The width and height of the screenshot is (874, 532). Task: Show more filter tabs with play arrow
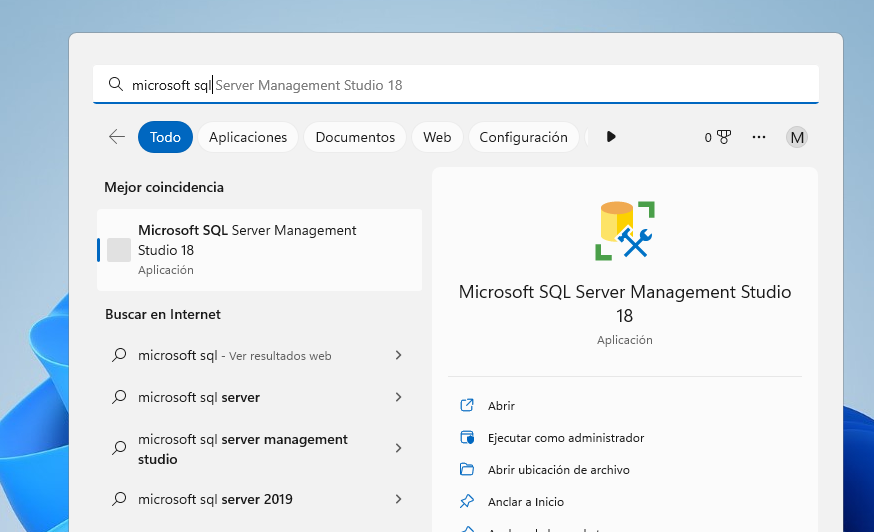click(611, 137)
